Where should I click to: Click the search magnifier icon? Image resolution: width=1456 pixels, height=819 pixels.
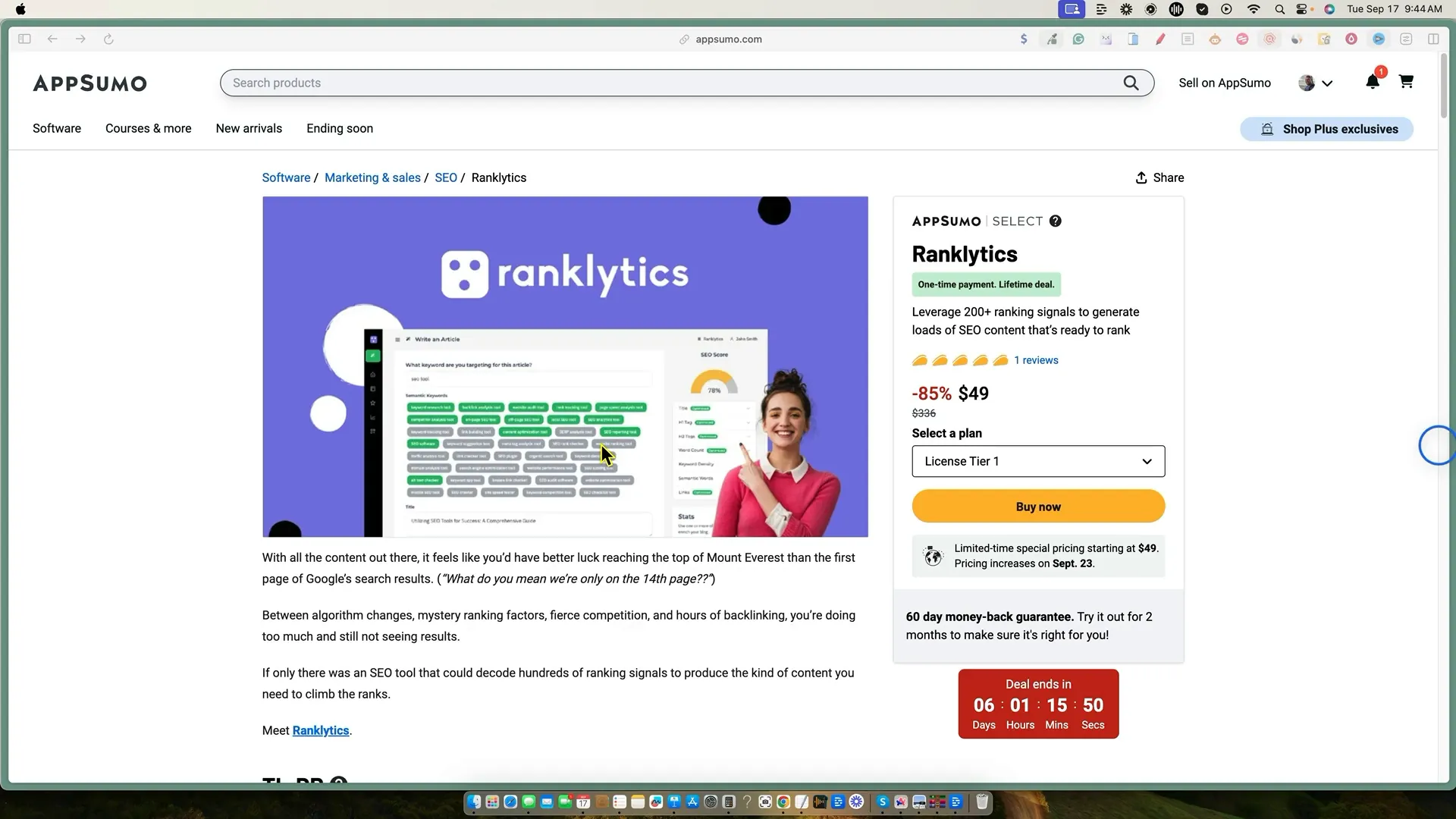coord(1131,83)
